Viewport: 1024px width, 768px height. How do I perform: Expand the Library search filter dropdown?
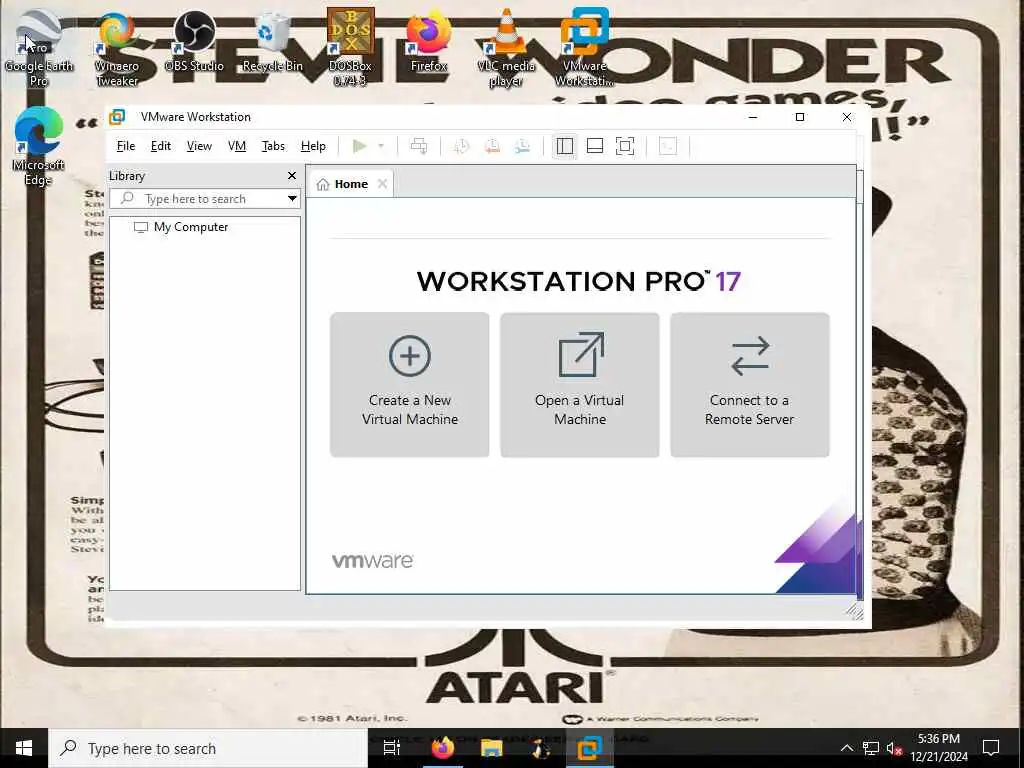point(292,199)
